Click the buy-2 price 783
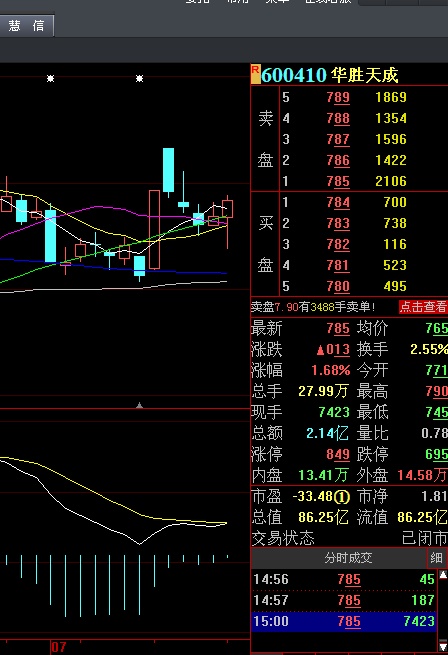This screenshot has width=448, height=655. click(x=338, y=223)
